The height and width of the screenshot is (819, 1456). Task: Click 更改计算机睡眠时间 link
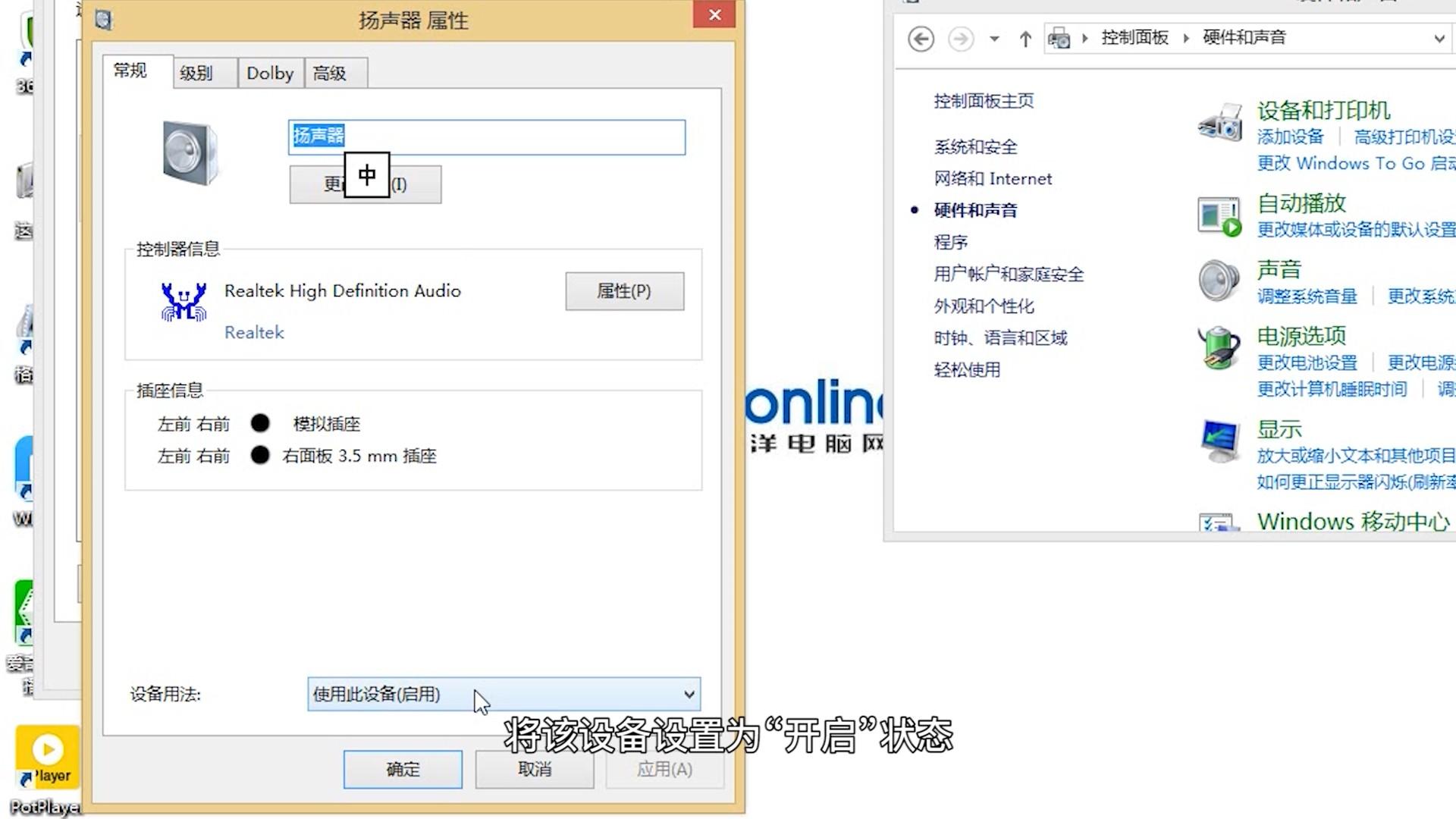click(x=1332, y=389)
